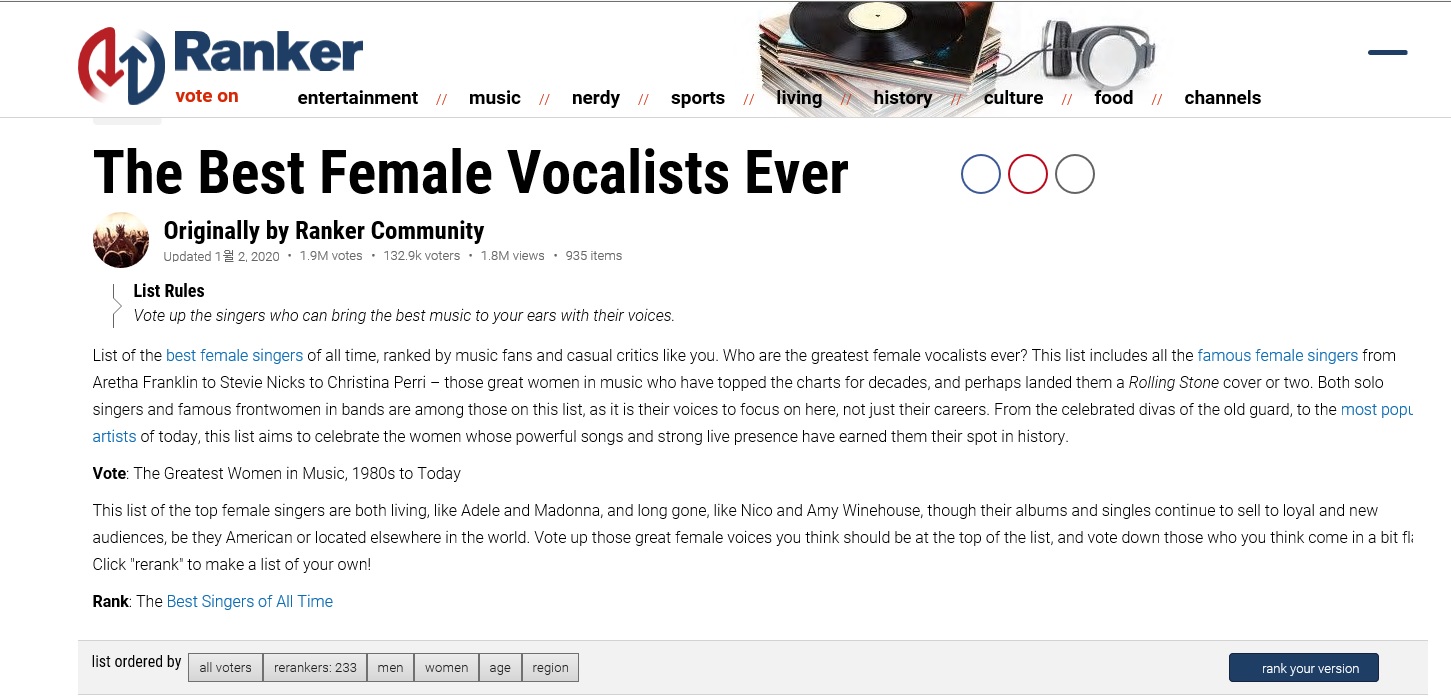Open the region filter option

550,667
